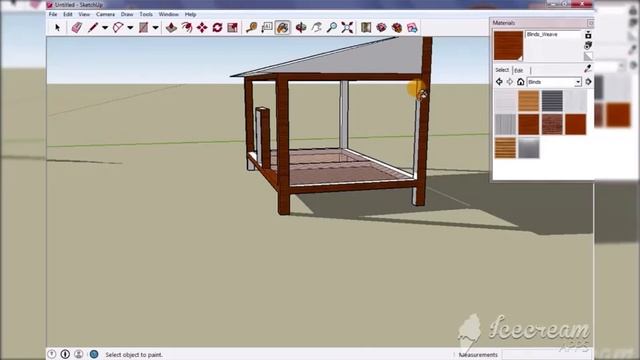Select the white blinds material in first row
The height and width of the screenshot is (360, 640).
pyautogui.click(x=576, y=101)
